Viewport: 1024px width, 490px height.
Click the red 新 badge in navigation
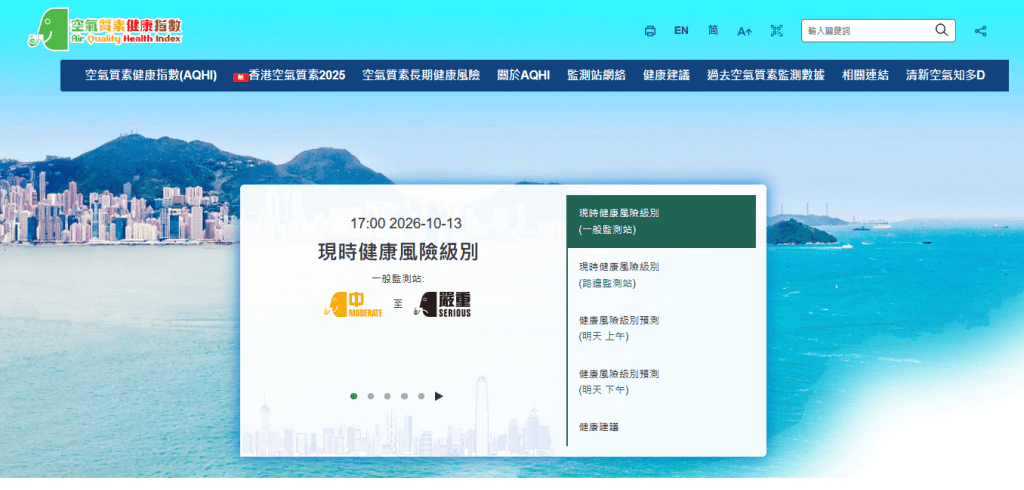(x=240, y=77)
